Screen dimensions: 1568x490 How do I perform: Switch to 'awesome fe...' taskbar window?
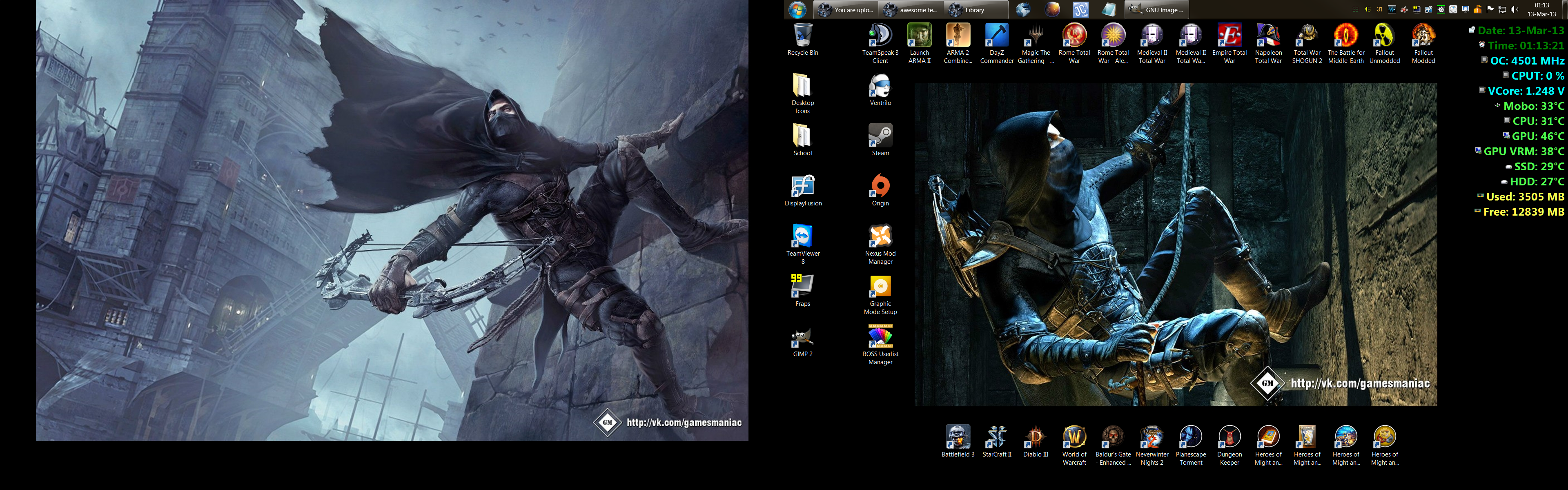(x=911, y=10)
